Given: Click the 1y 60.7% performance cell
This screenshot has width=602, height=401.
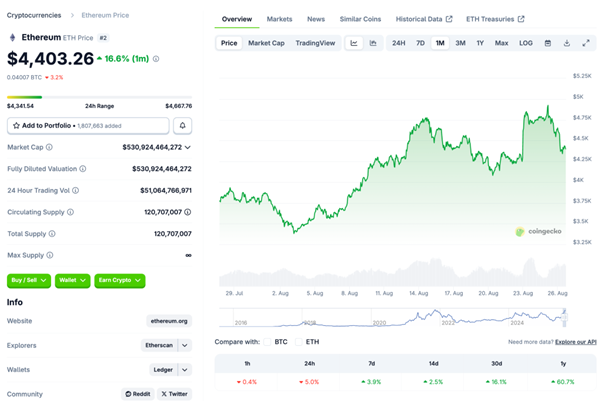Looking at the screenshot, I should [x=563, y=382].
